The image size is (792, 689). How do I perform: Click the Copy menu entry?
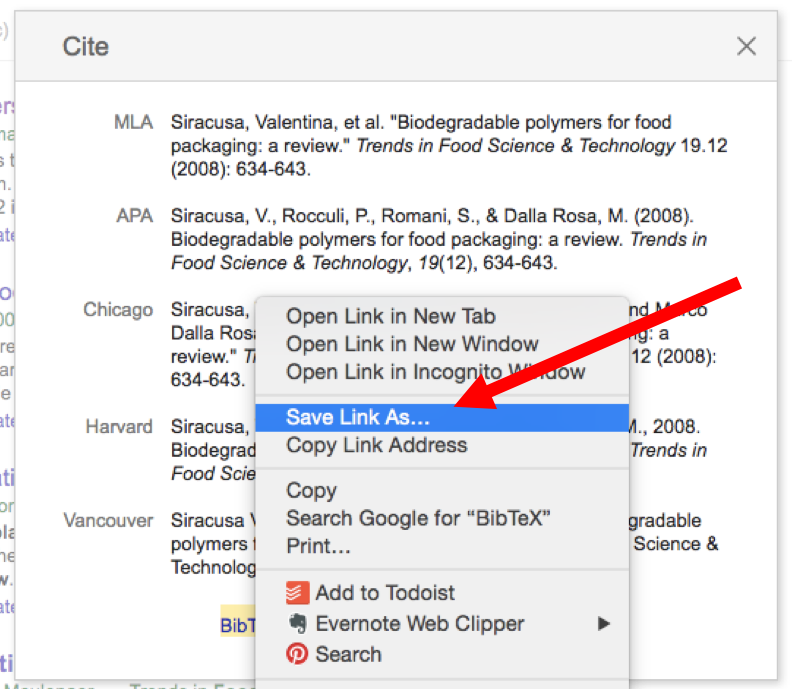(311, 491)
